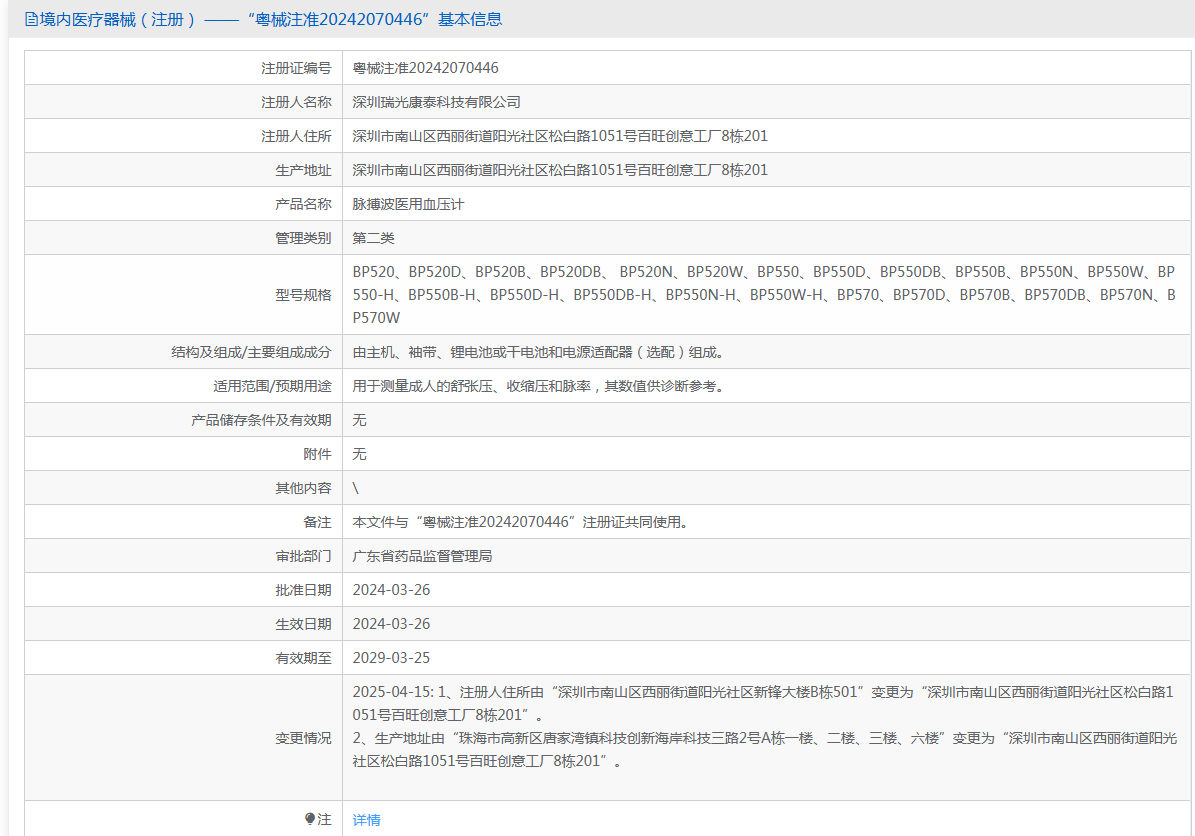Click the expiry date 2029-03-25
The image size is (1195, 836).
(391, 658)
